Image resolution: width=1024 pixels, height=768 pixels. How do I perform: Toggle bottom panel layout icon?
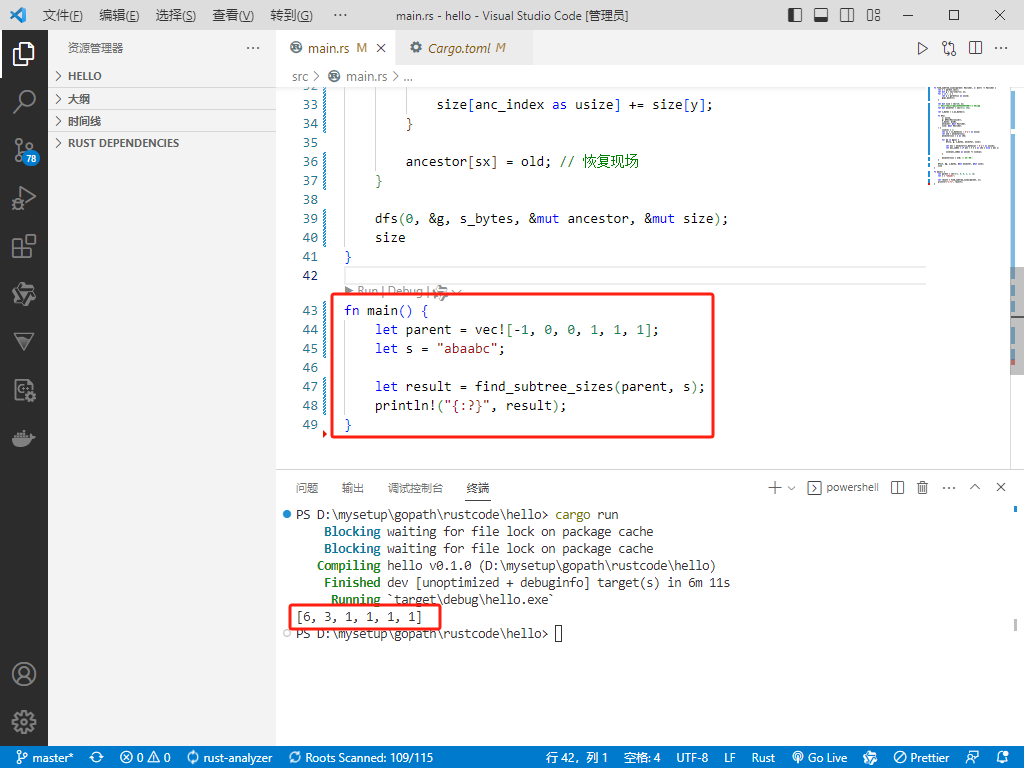(821, 15)
